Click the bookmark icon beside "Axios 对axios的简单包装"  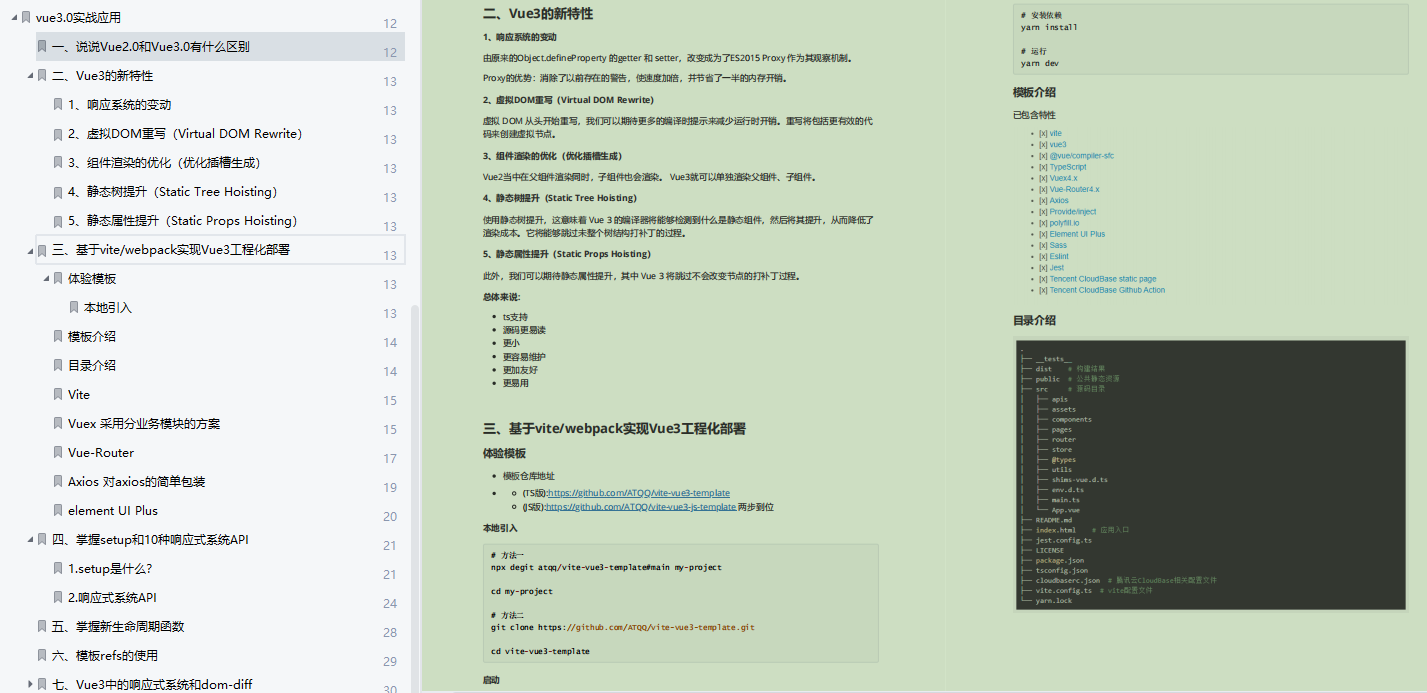57,481
